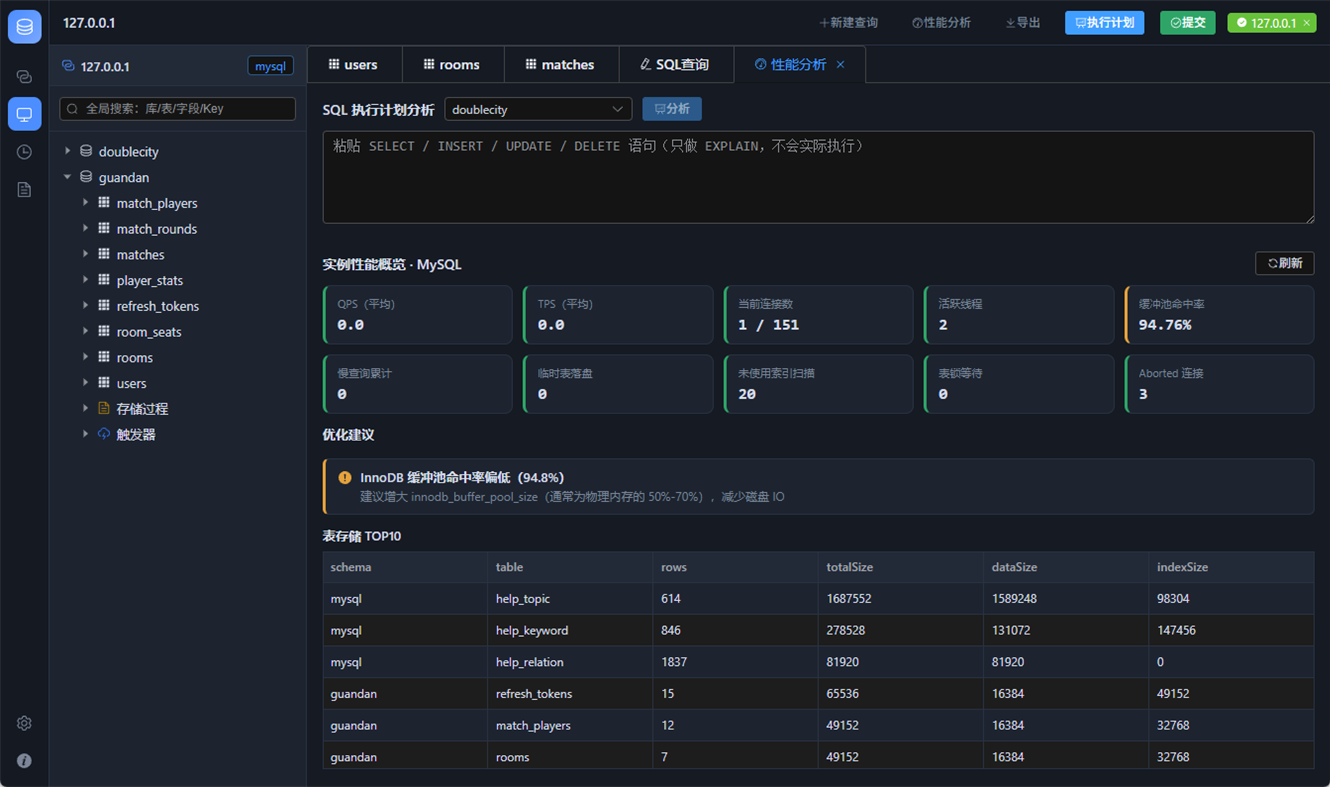The width and height of the screenshot is (1330, 787).
Task: Switch to the matches tab
Action: point(561,64)
